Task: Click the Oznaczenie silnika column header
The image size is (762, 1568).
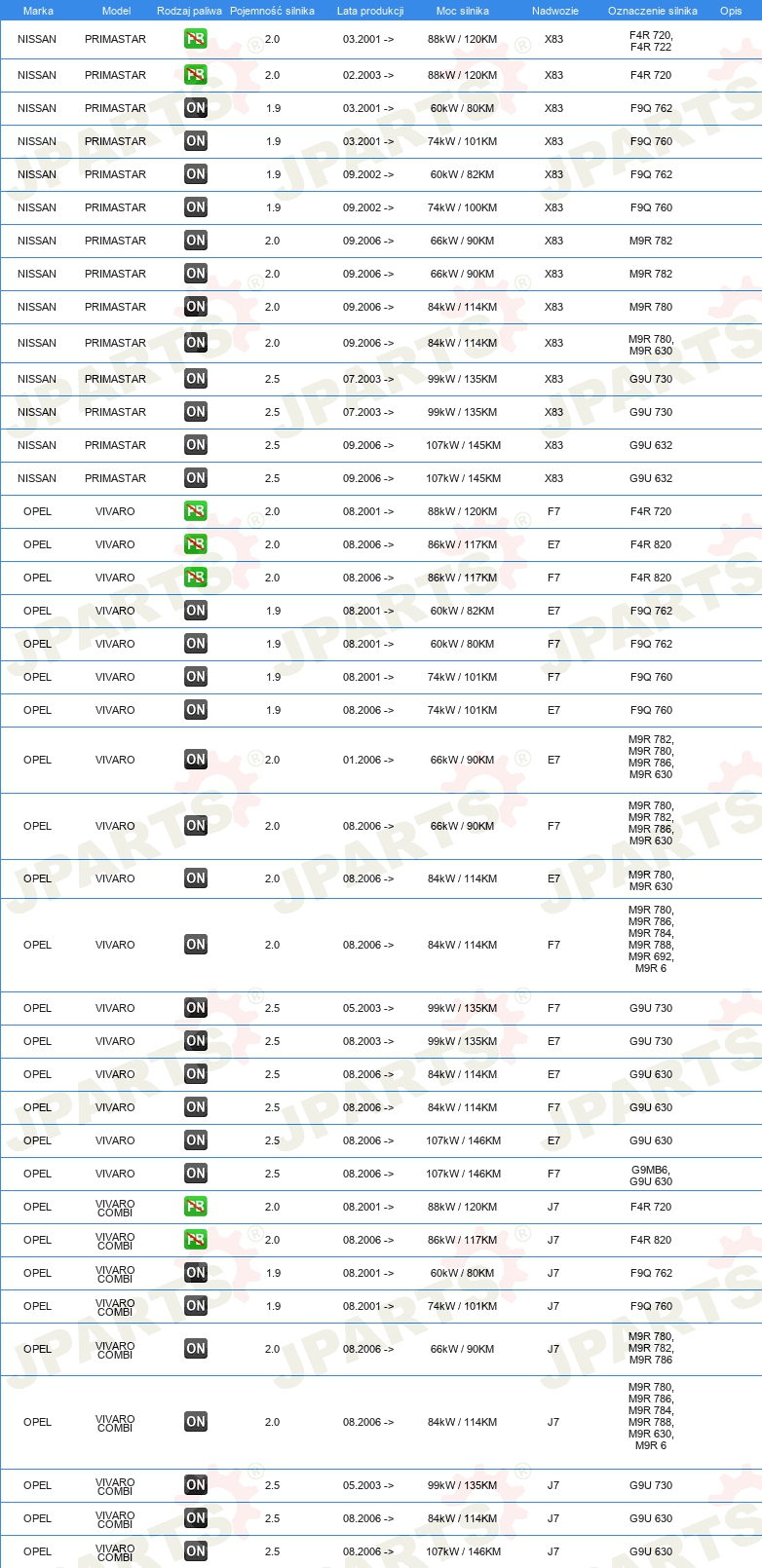Action: point(653,11)
